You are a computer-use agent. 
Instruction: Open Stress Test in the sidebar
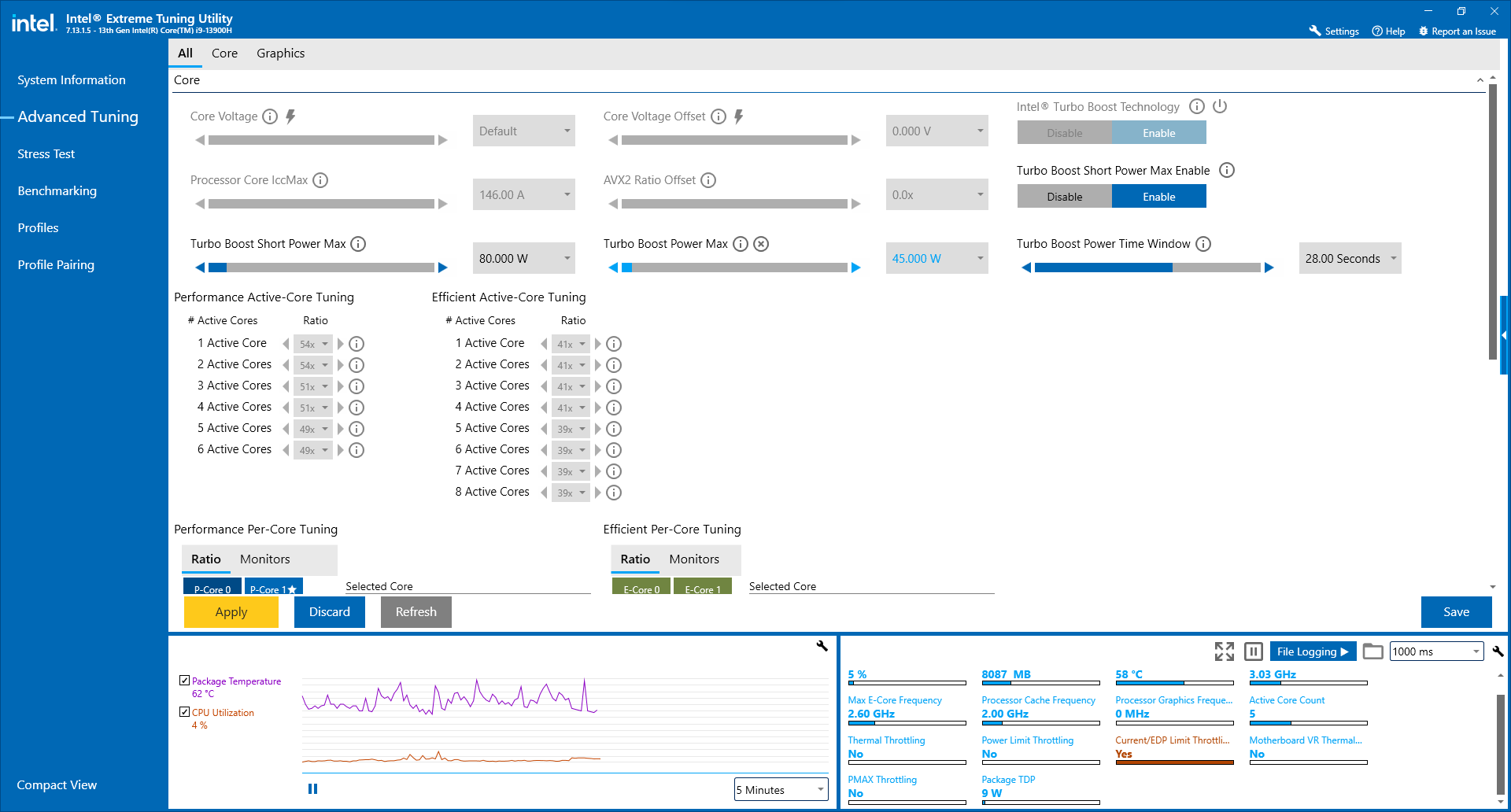[x=46, y=153]
